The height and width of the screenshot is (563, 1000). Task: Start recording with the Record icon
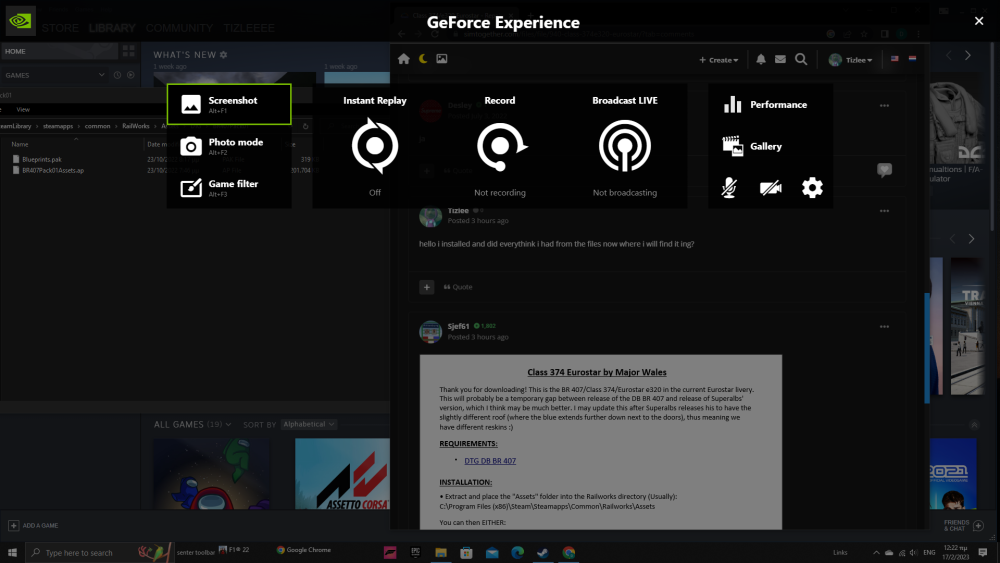[500, 146]
